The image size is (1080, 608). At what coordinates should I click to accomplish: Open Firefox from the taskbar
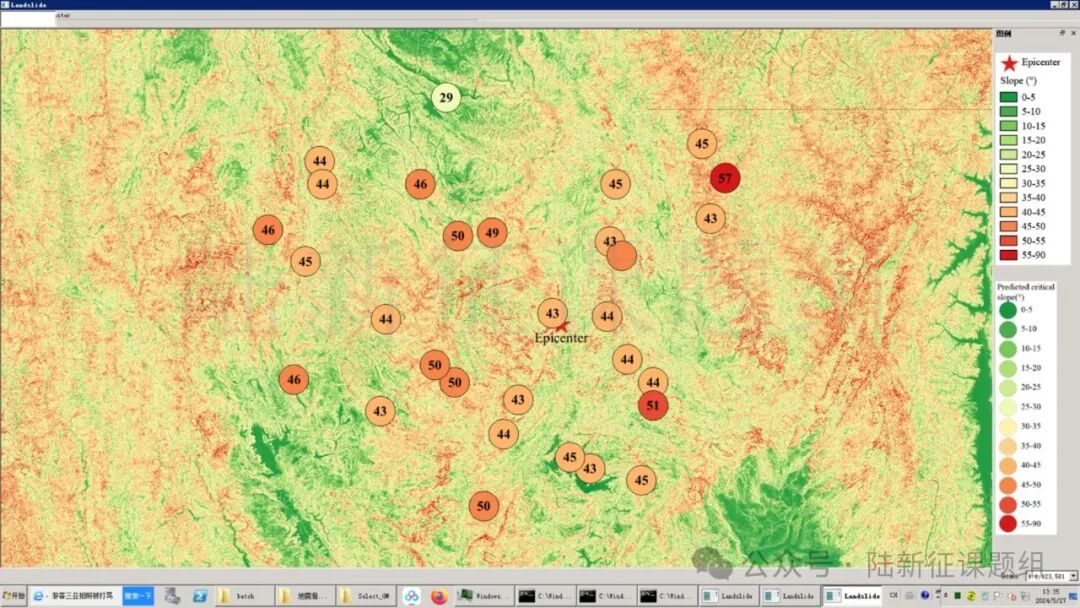[438, 596]
